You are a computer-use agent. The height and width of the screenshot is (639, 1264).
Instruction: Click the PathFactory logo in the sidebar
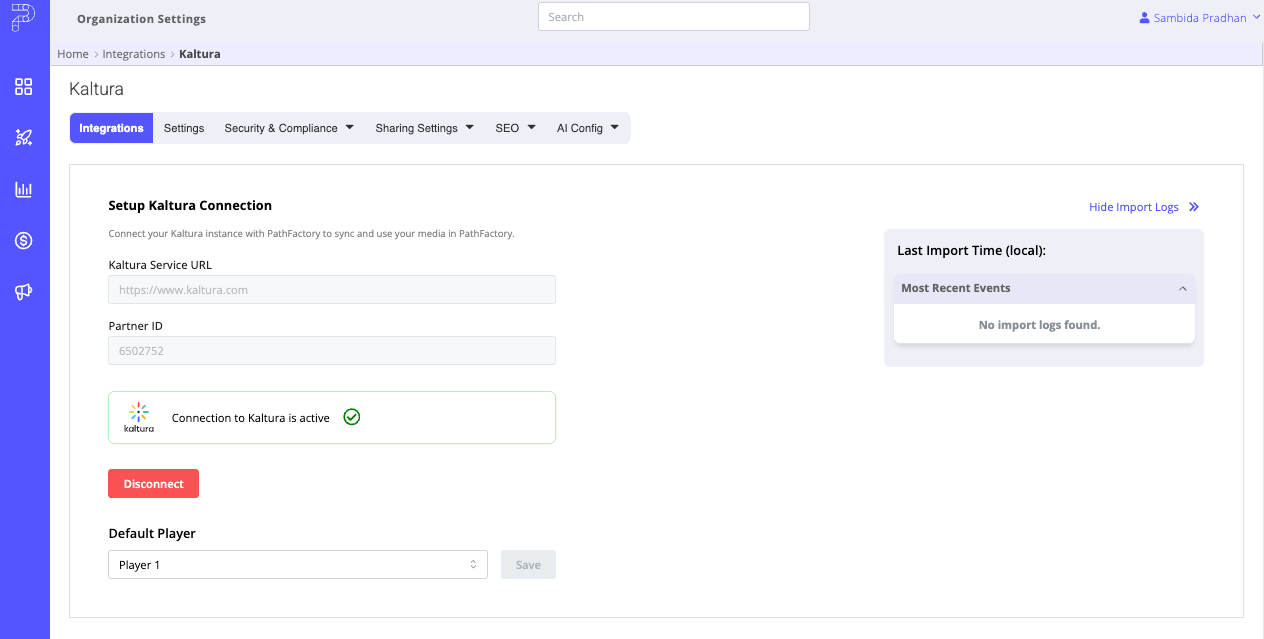point(24,18)
